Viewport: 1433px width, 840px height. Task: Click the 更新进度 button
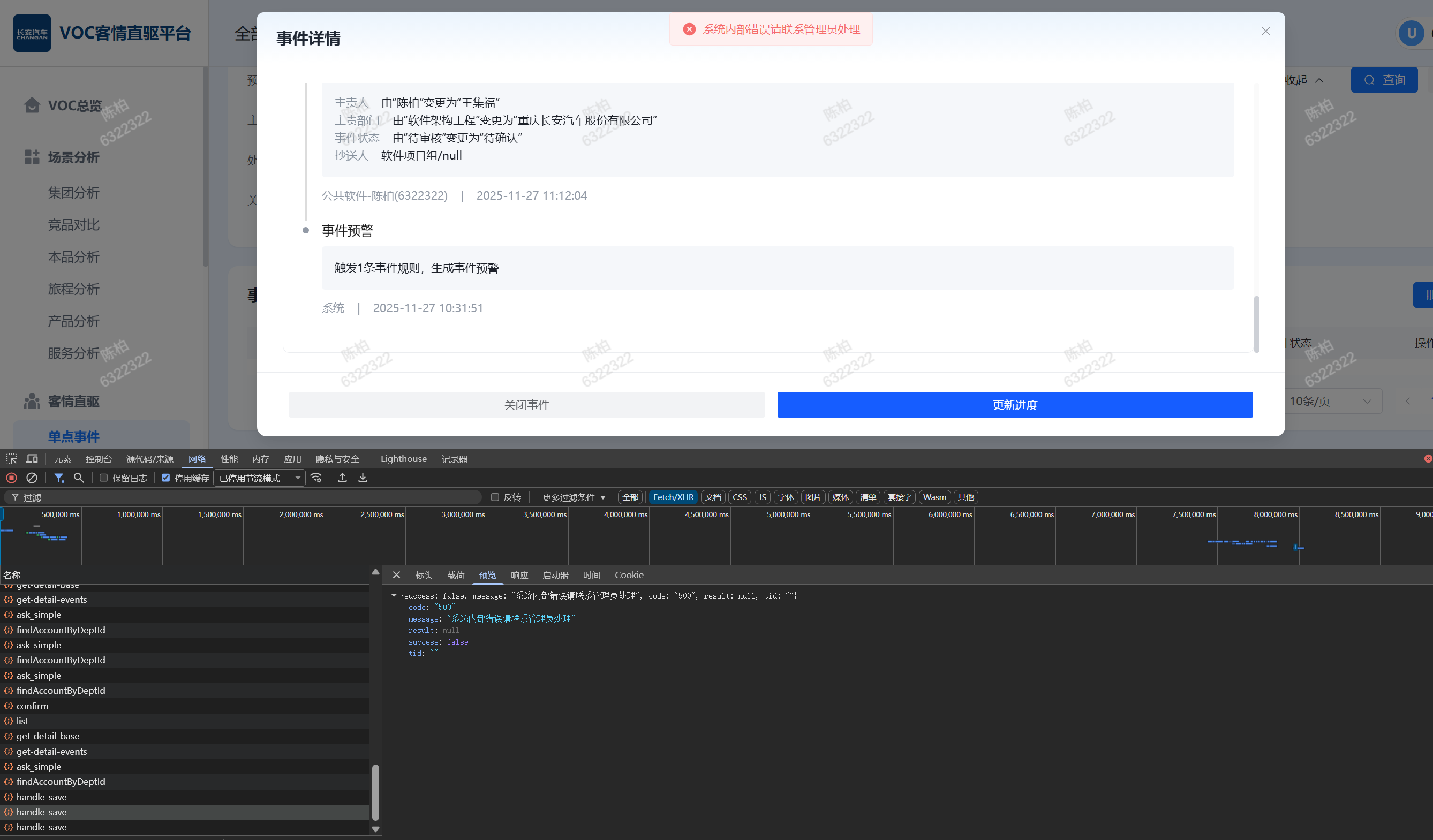[1014, 405]
